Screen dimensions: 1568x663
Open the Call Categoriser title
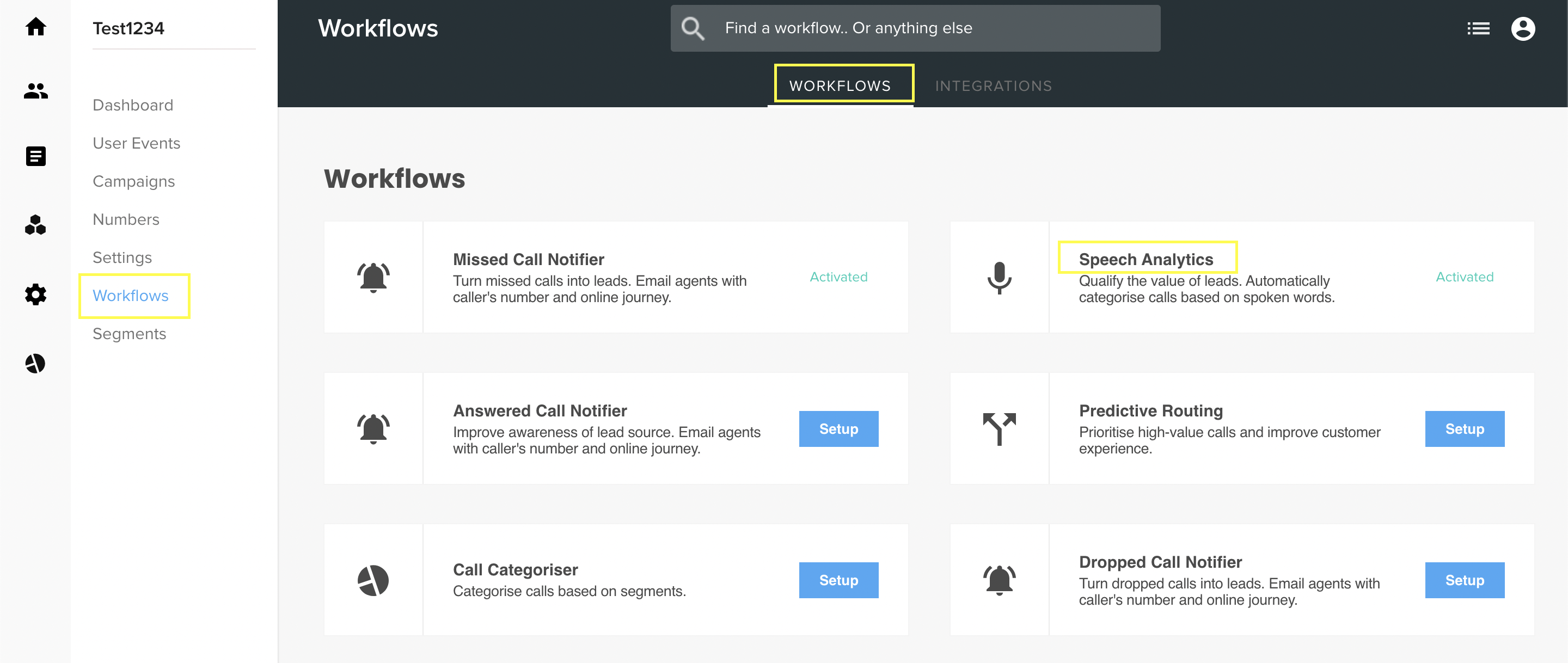(515, 569)
